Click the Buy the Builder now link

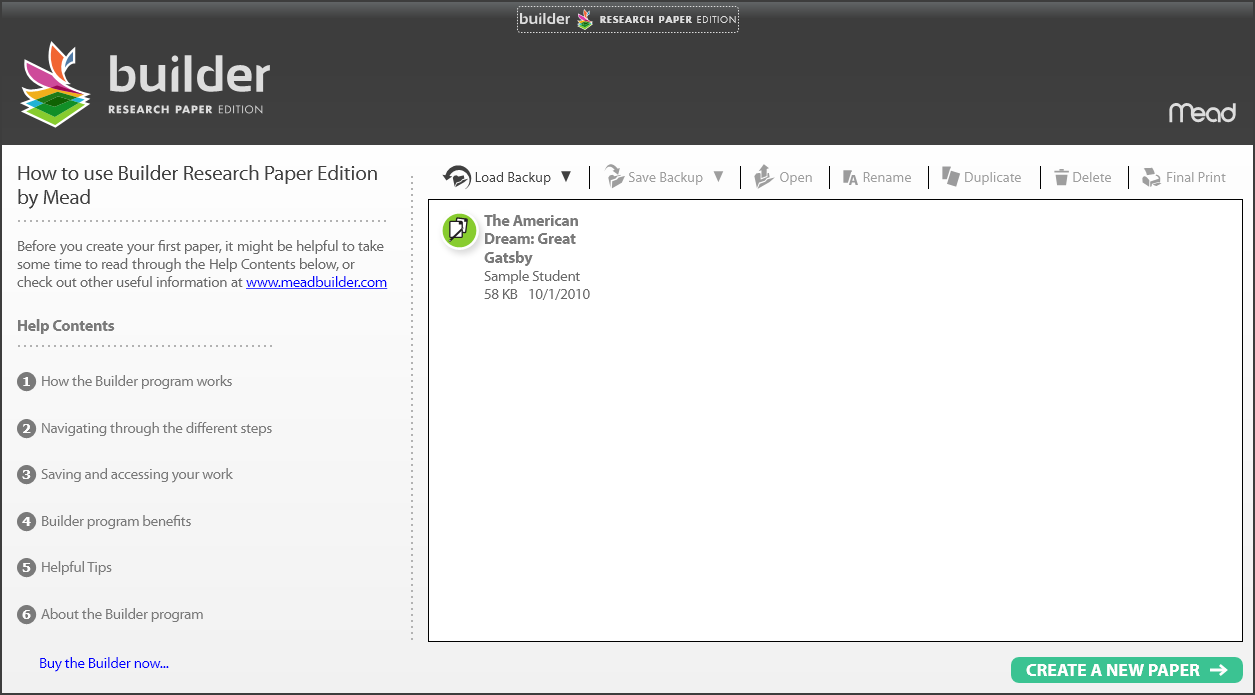104,663
